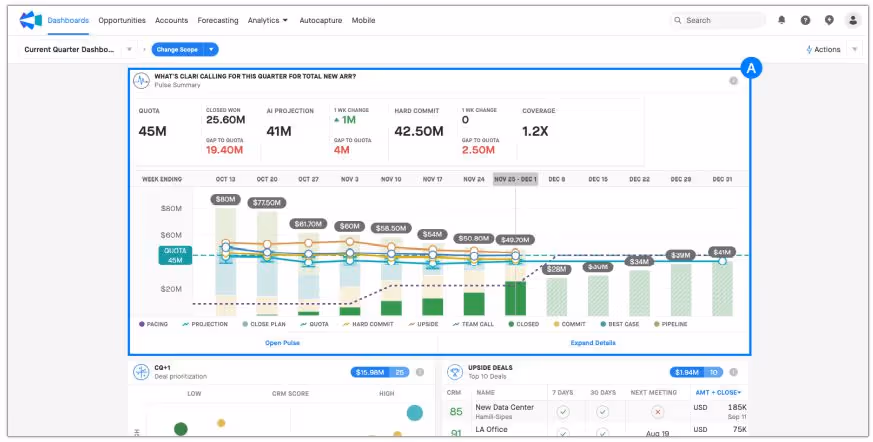Go to Accounts tab
The height and width of the screenshot is (442, 873).
[x=171, y=20]
